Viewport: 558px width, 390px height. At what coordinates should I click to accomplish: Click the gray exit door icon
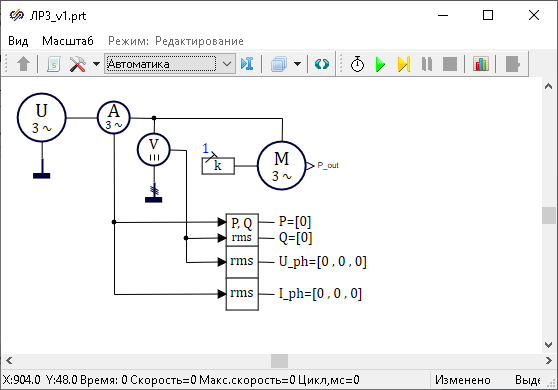(512, 64)
